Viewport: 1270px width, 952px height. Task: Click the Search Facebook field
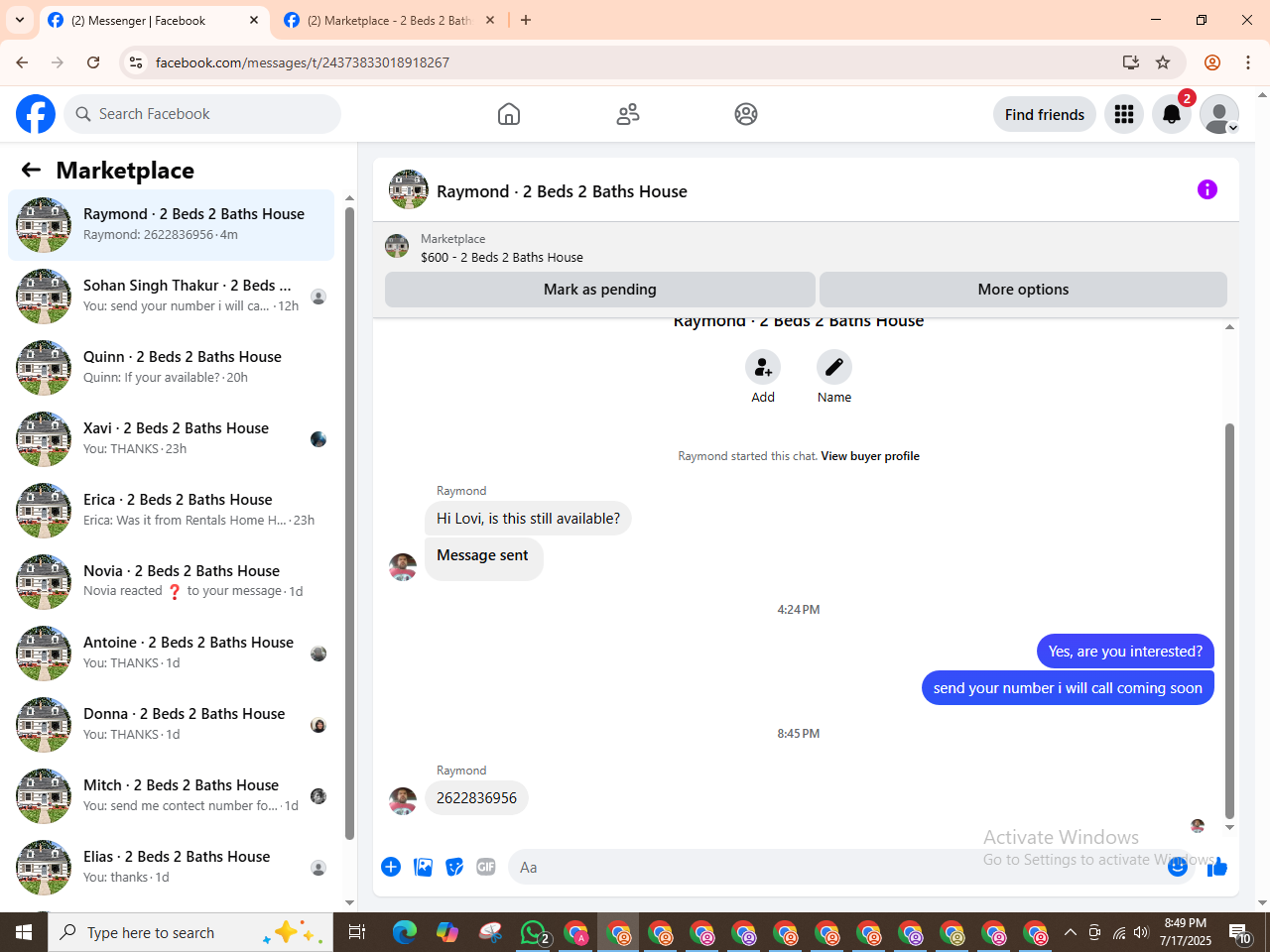(202, 114)
